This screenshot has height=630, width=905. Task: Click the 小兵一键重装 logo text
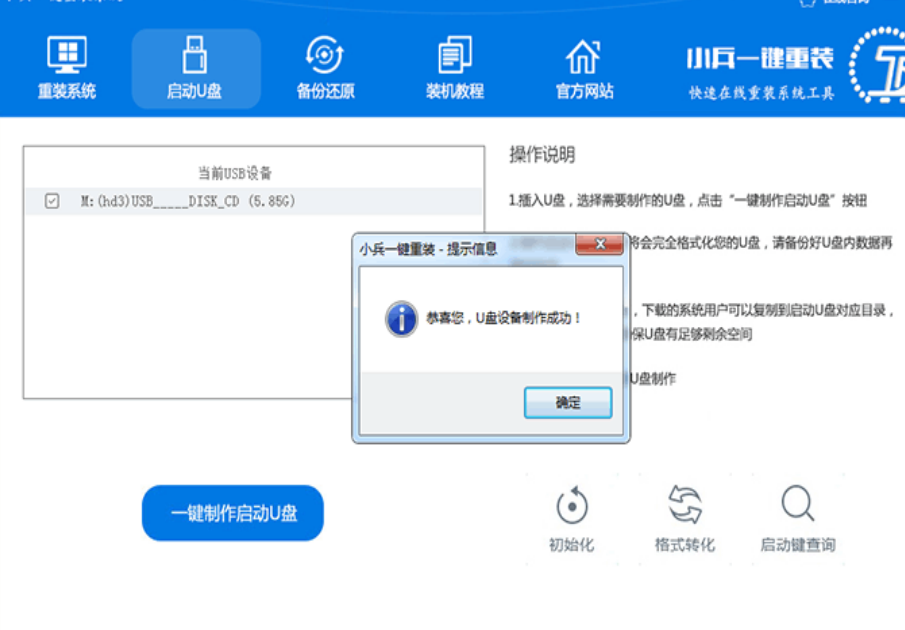click(x=760, y=59)
